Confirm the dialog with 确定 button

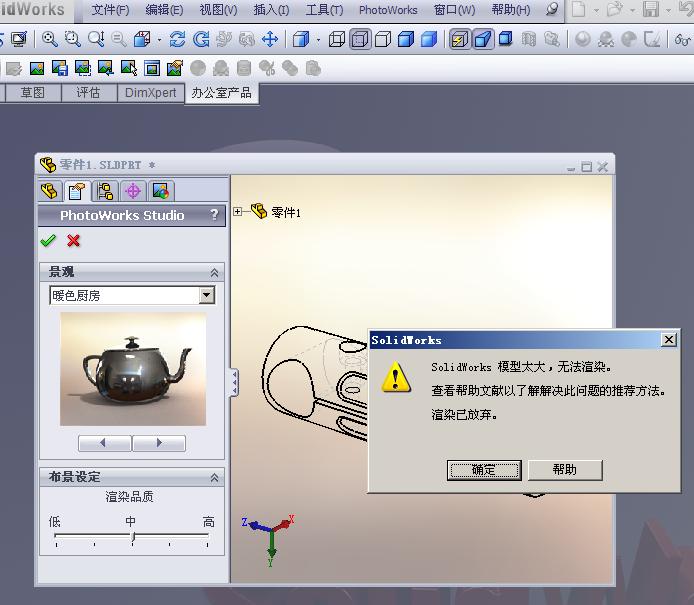click(484, 470)
